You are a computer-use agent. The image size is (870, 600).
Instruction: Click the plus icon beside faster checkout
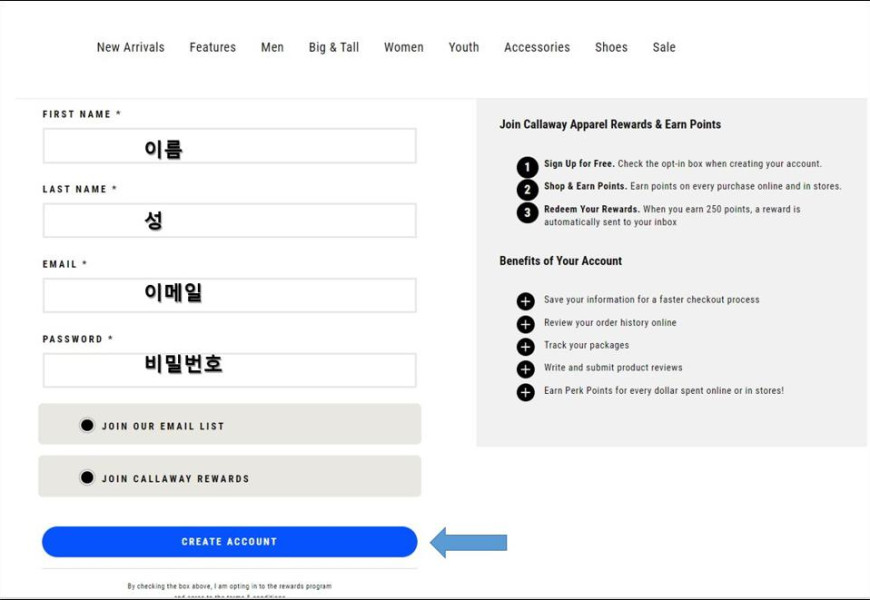(x=525, y=301)
